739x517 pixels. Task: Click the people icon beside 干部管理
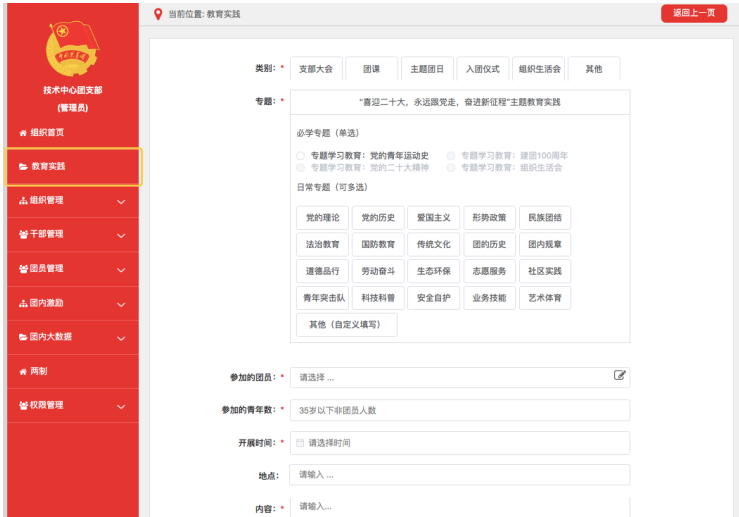click(x=24, y=234)
